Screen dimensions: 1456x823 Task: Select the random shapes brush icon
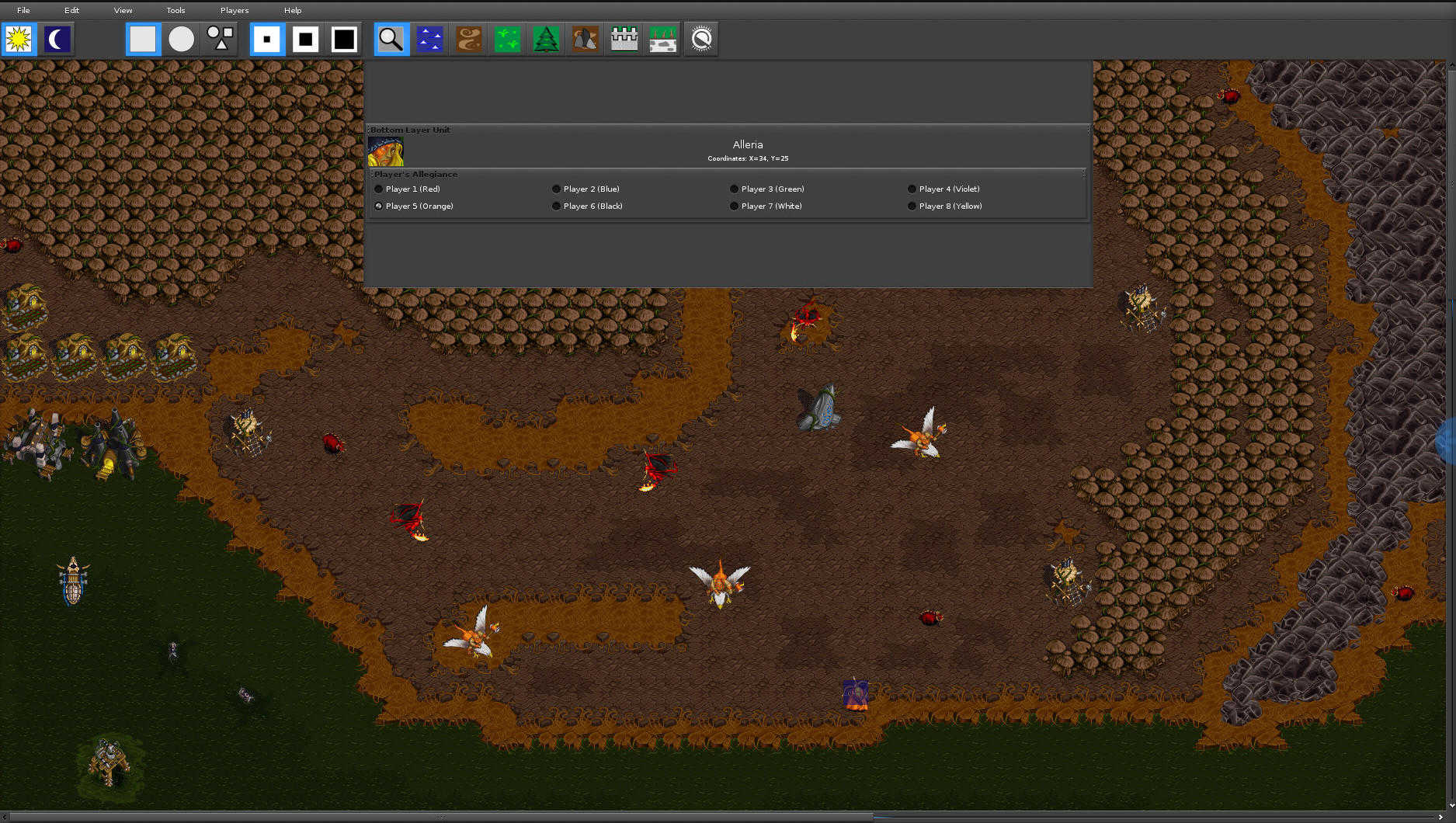pyautogui.click(x=221, y=39)
